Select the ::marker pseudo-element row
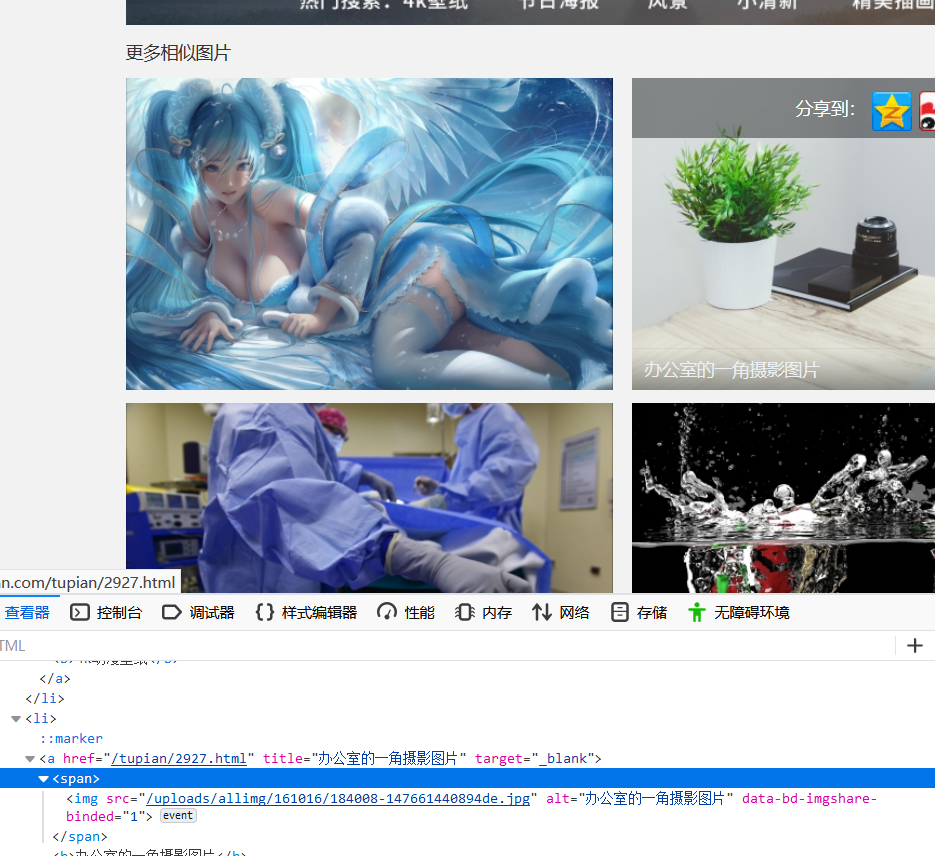 [x=71, y=739]
